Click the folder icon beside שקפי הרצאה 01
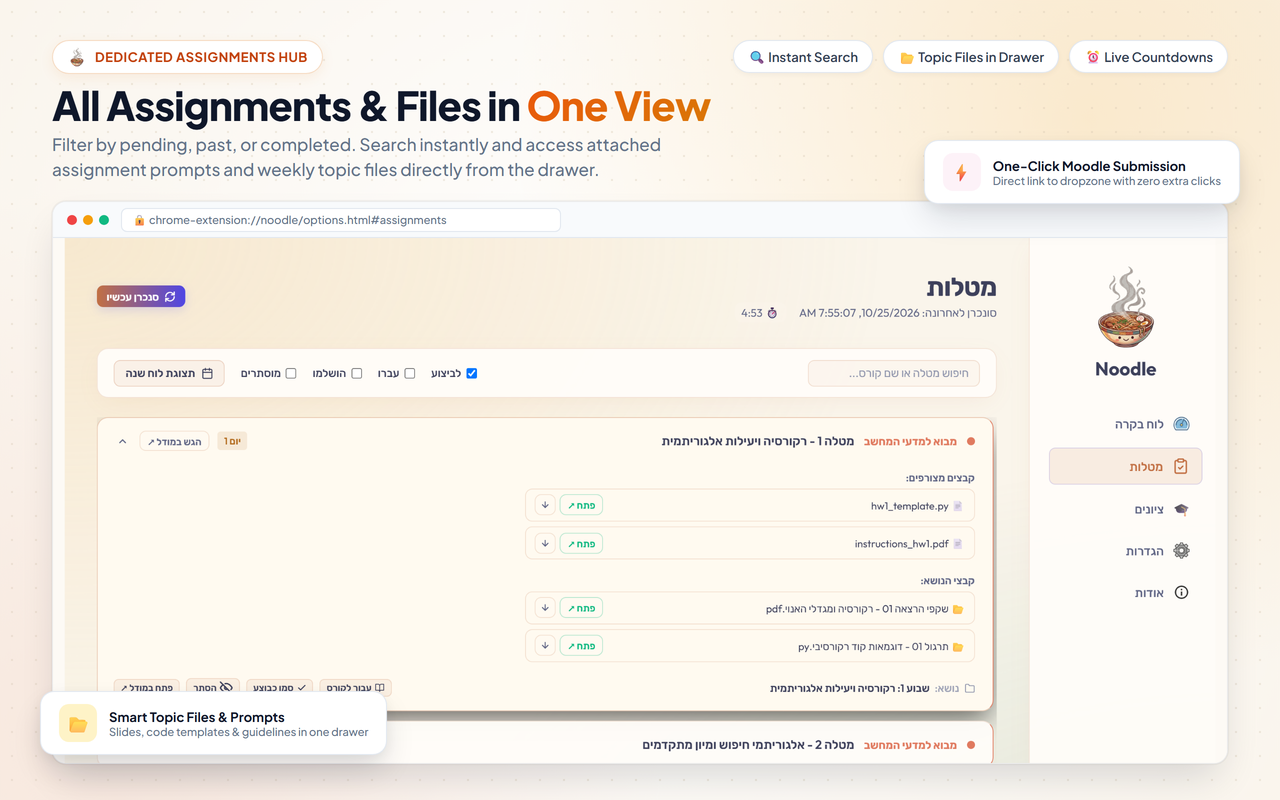1280x800 pixels. tap(958, 608)
